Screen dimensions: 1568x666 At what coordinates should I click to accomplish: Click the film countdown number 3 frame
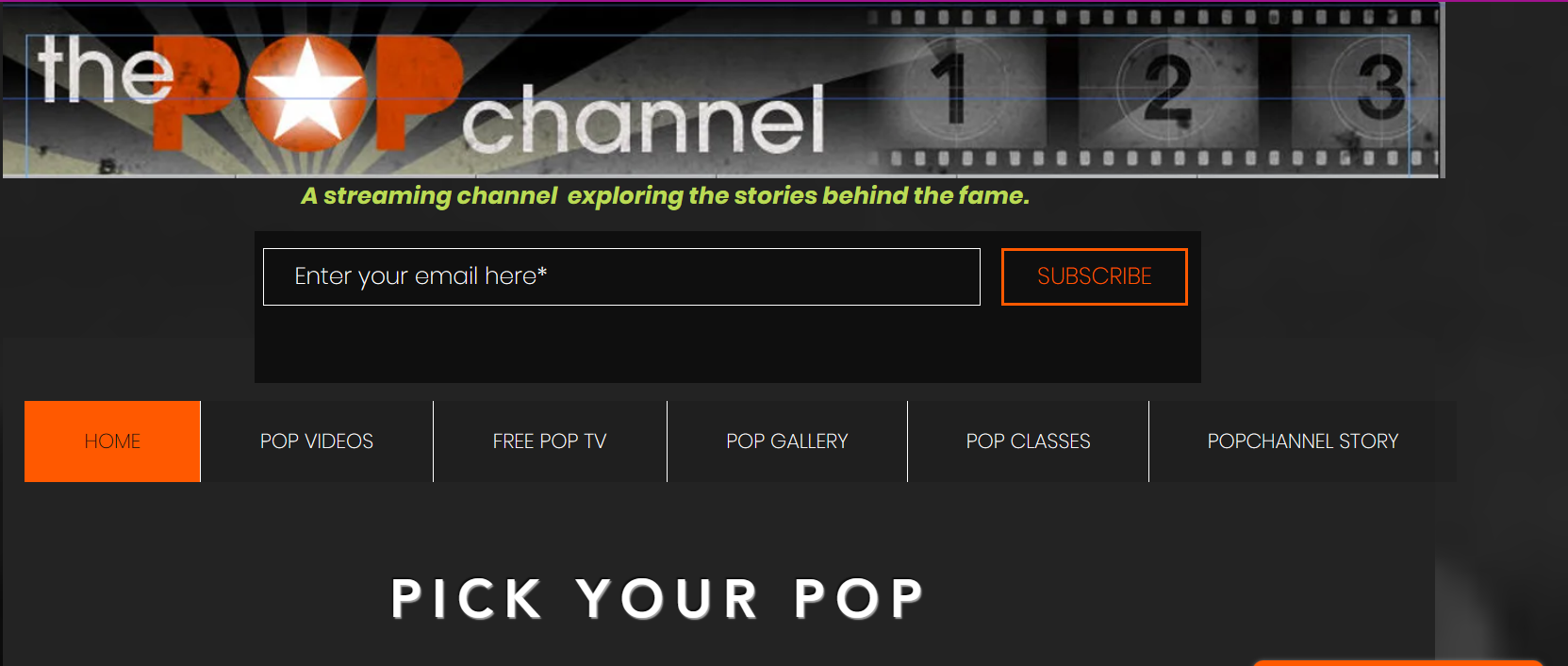pos(1378,88)
